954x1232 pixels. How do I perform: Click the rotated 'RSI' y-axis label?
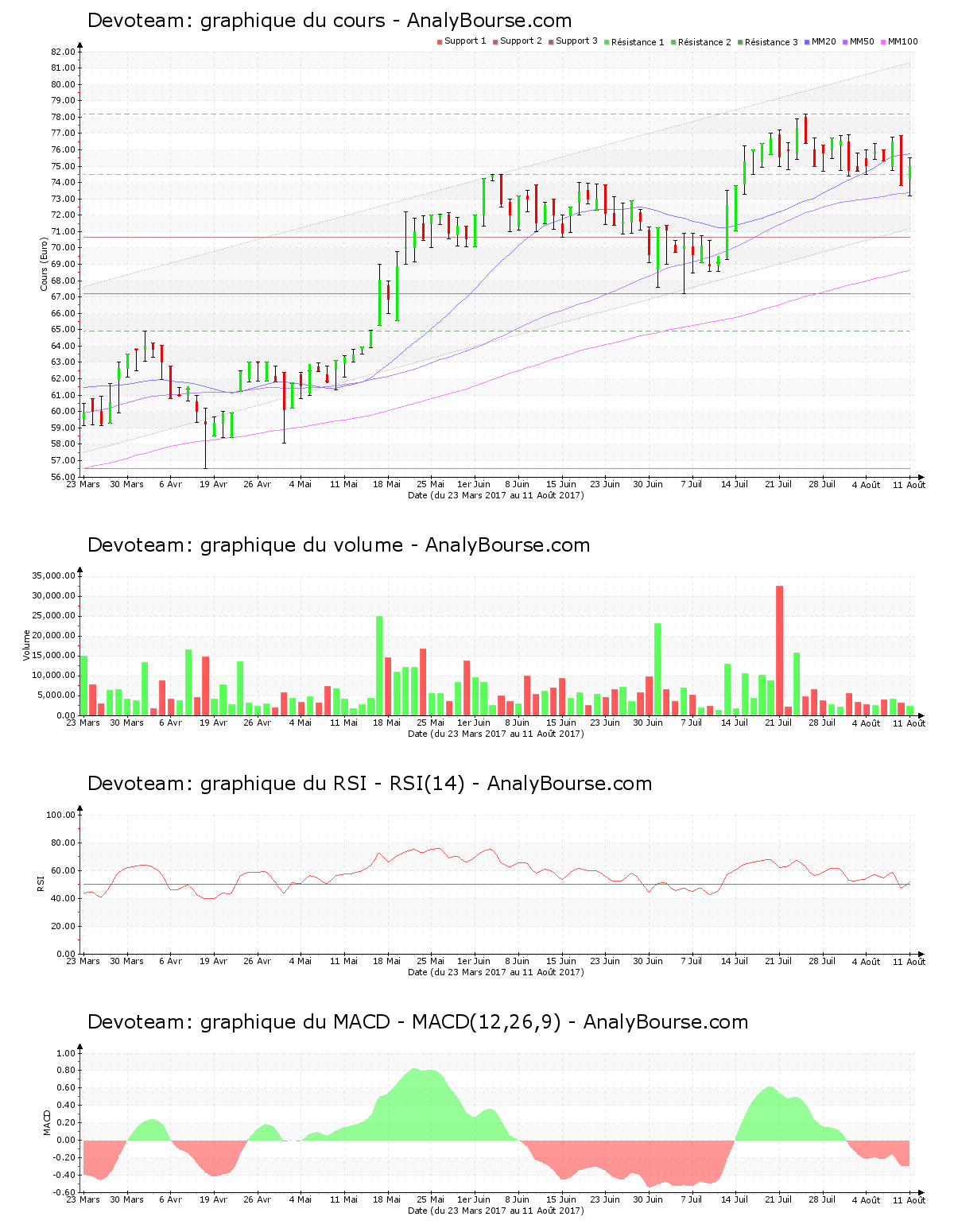coord(41,883)
